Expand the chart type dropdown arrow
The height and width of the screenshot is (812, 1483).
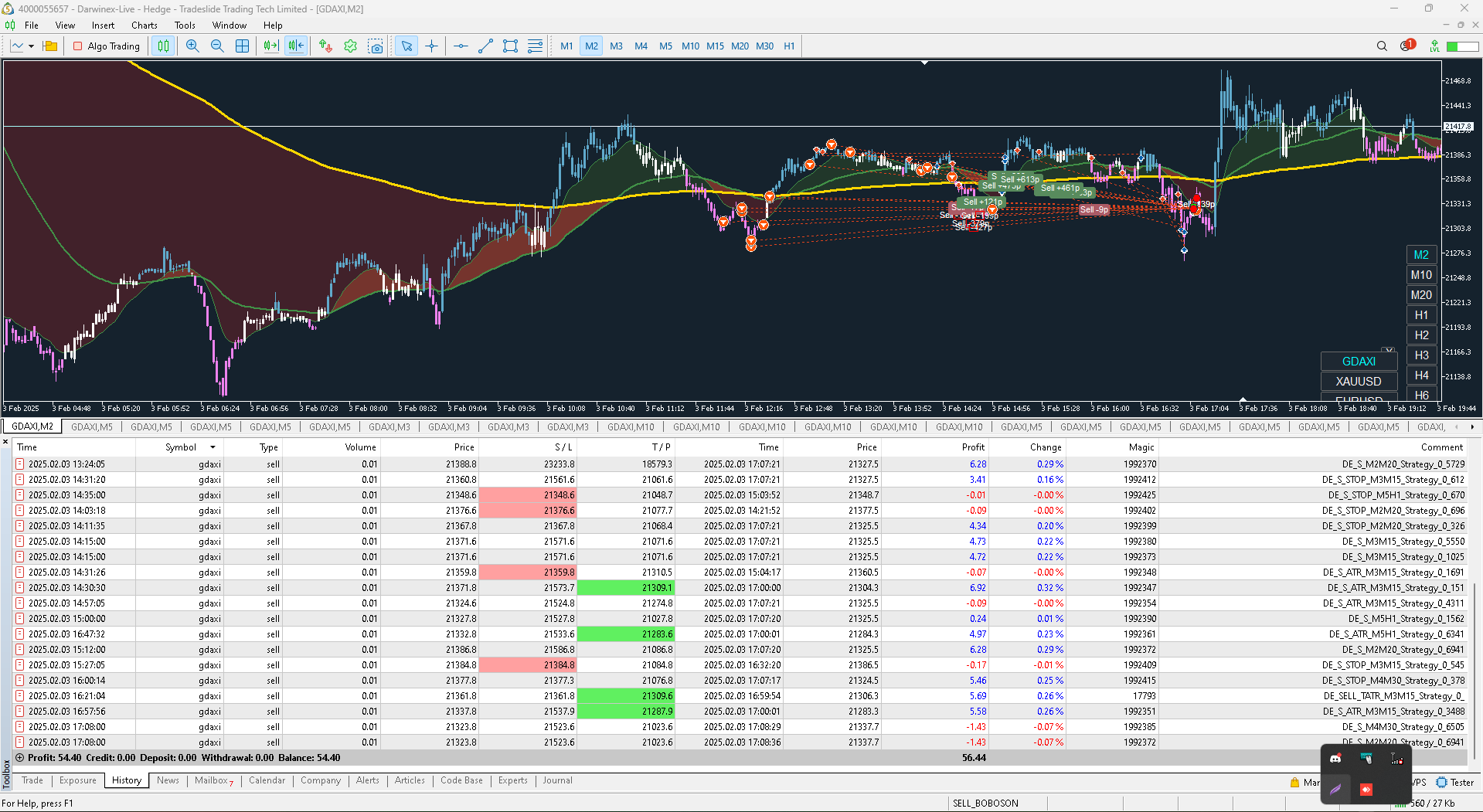pos(31,46)
